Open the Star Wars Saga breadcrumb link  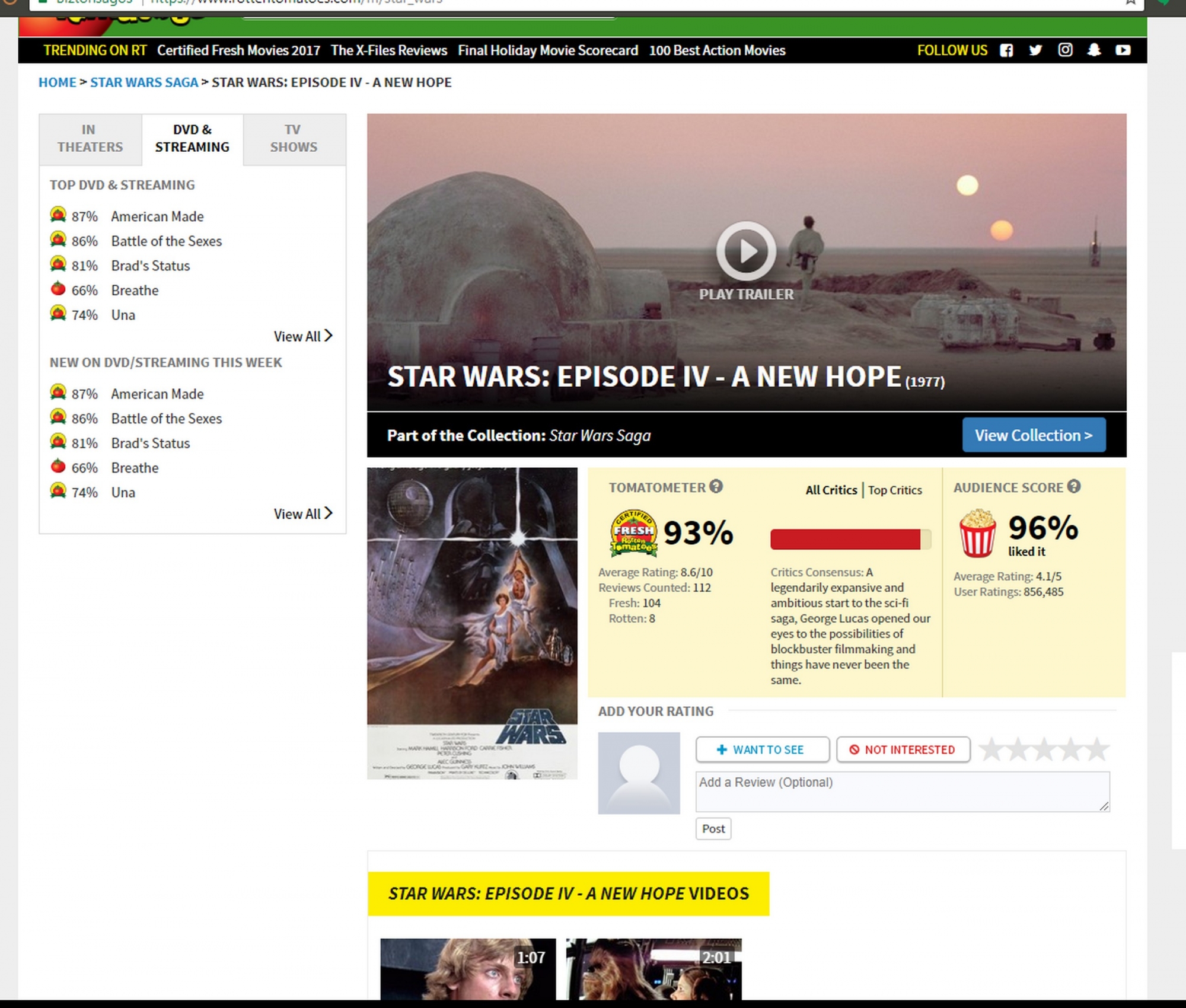(x=144, y=82)
